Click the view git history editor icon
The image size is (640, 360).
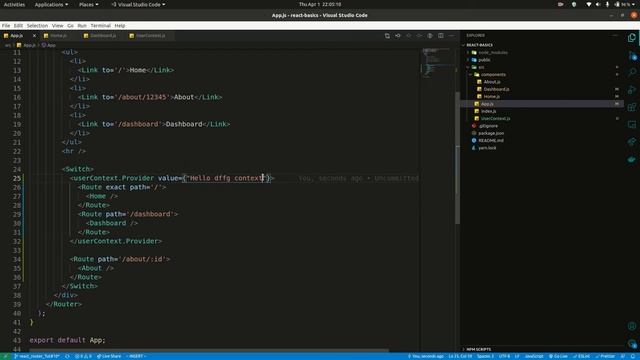pyautogui.click(x=430, y=36)
